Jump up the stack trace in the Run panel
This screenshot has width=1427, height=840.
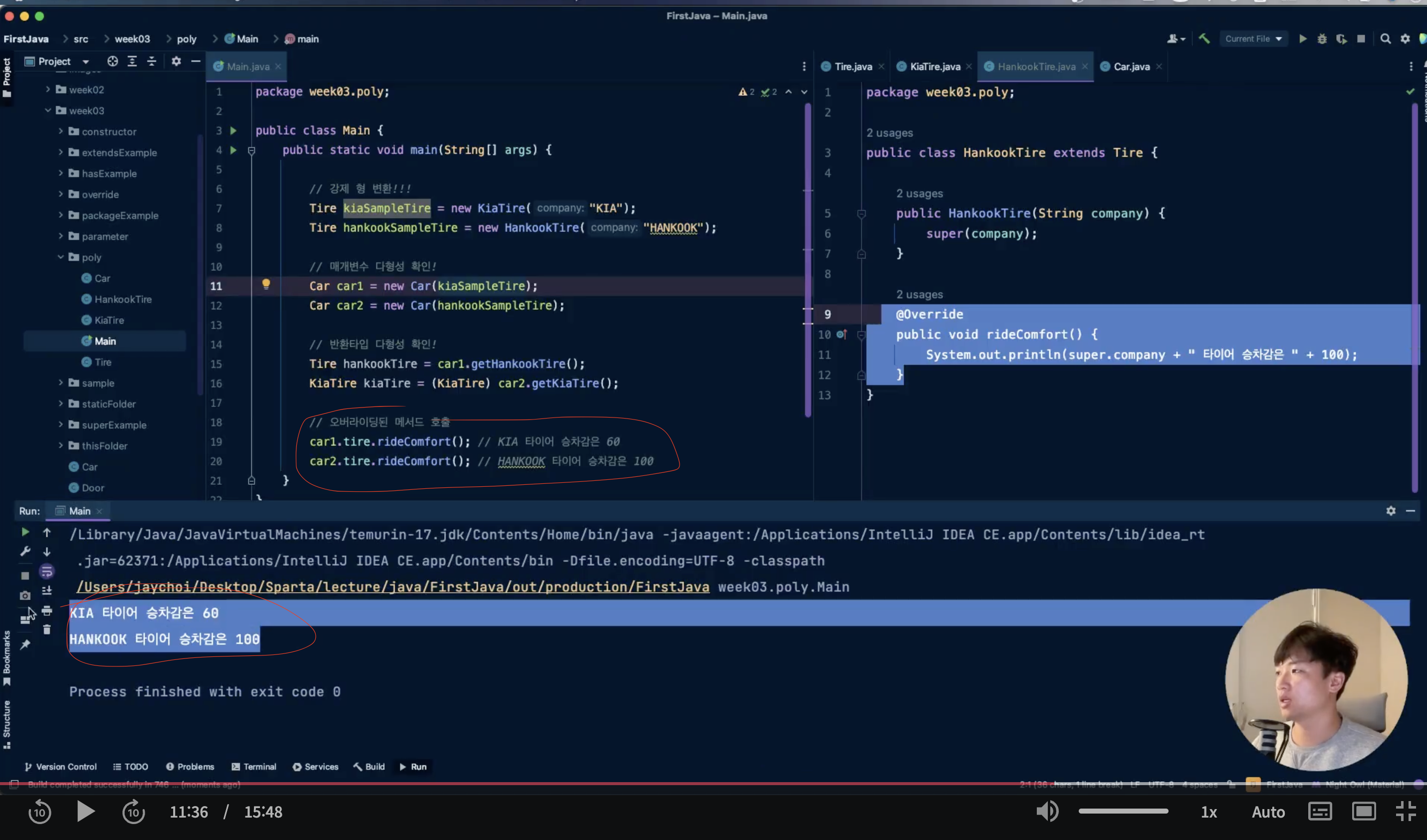pos(47,532)
